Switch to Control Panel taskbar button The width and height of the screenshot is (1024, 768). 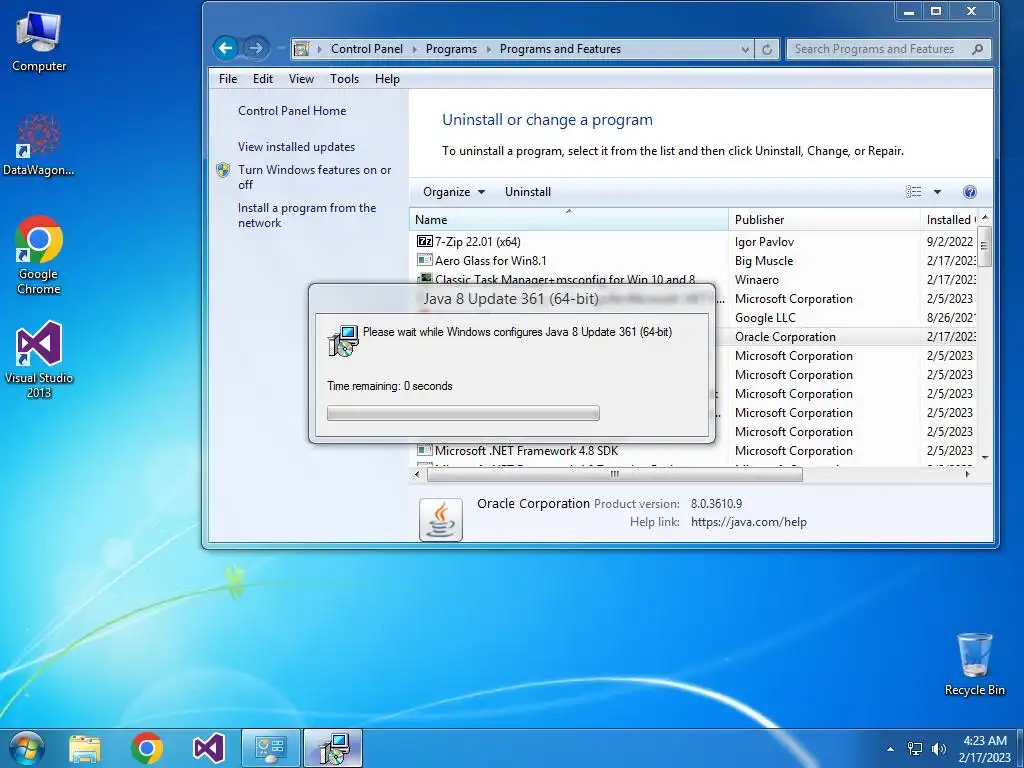271,748
